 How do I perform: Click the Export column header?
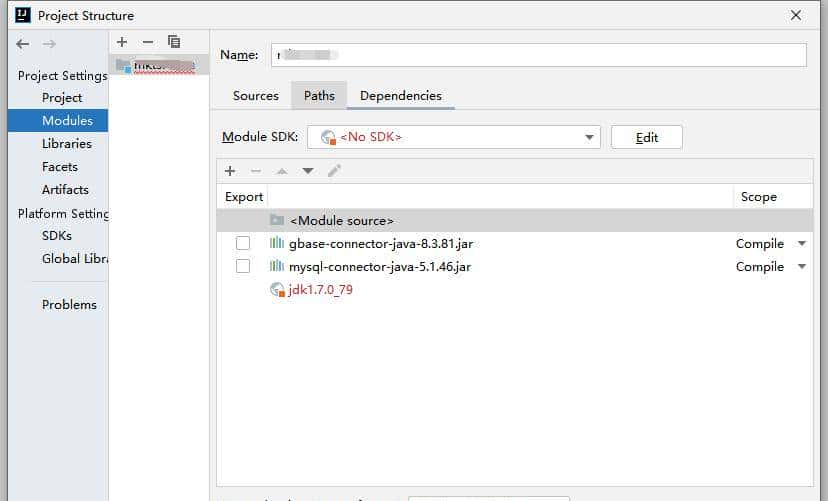(243, 196)
